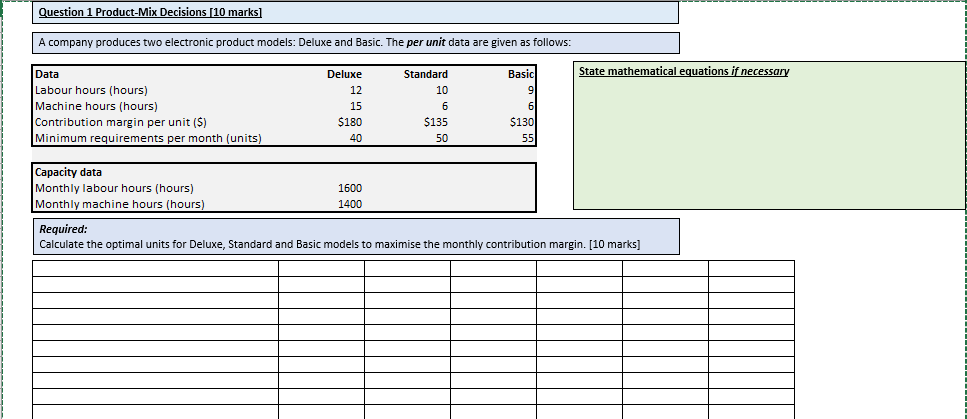Select Basic labour hours value 9
This screenshot has width=967, height=419.
pos(530,90)
